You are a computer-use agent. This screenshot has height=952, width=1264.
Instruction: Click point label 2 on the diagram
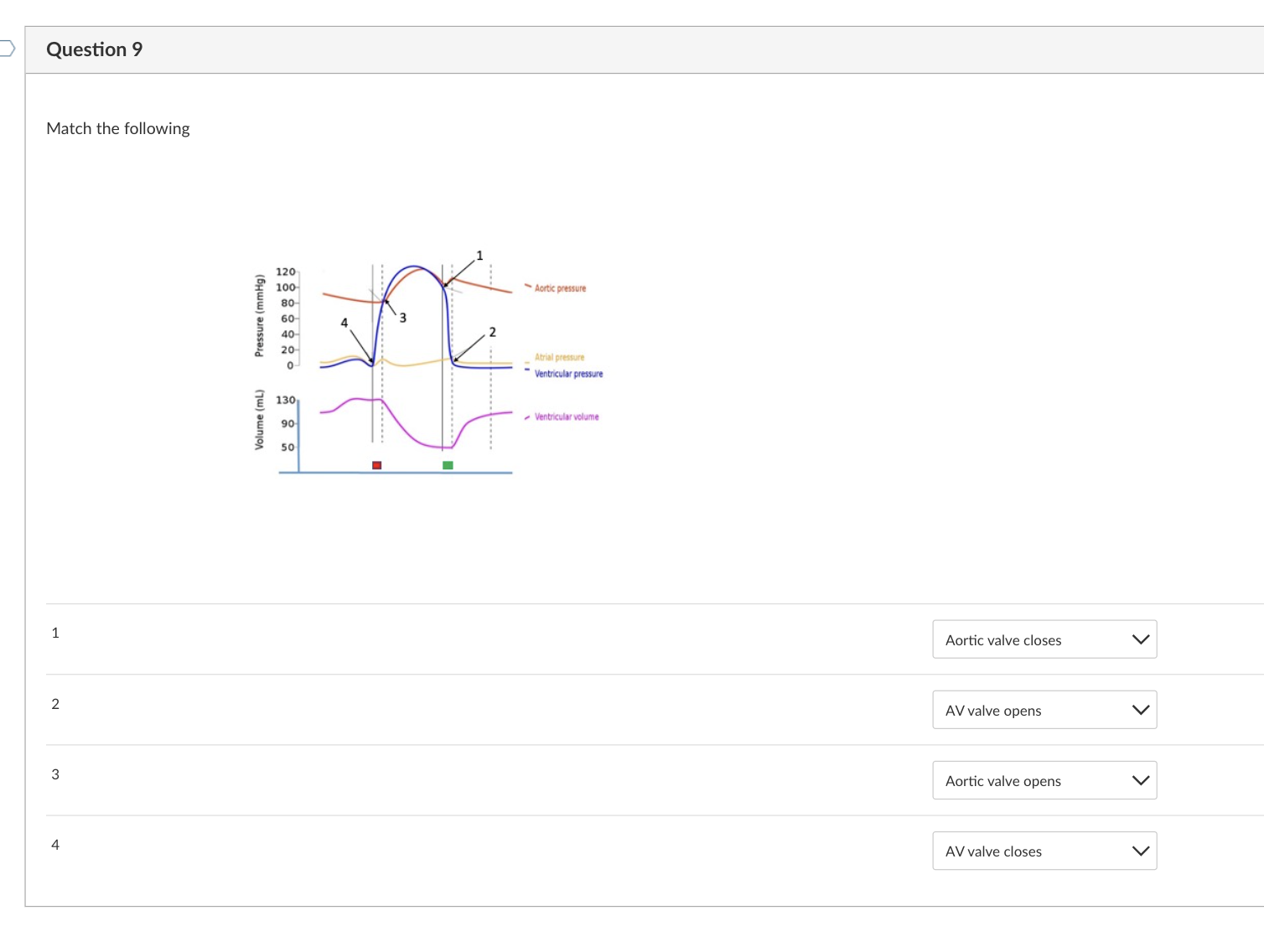point(493,332)
